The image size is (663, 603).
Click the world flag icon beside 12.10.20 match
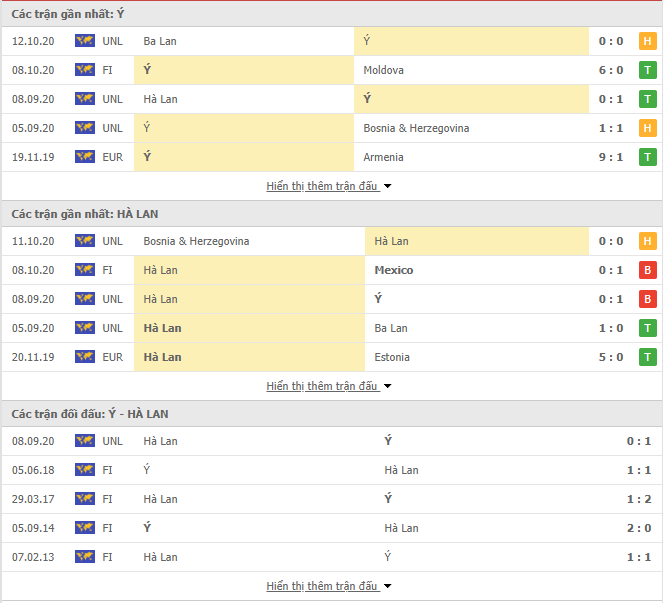tap(85, 41)
